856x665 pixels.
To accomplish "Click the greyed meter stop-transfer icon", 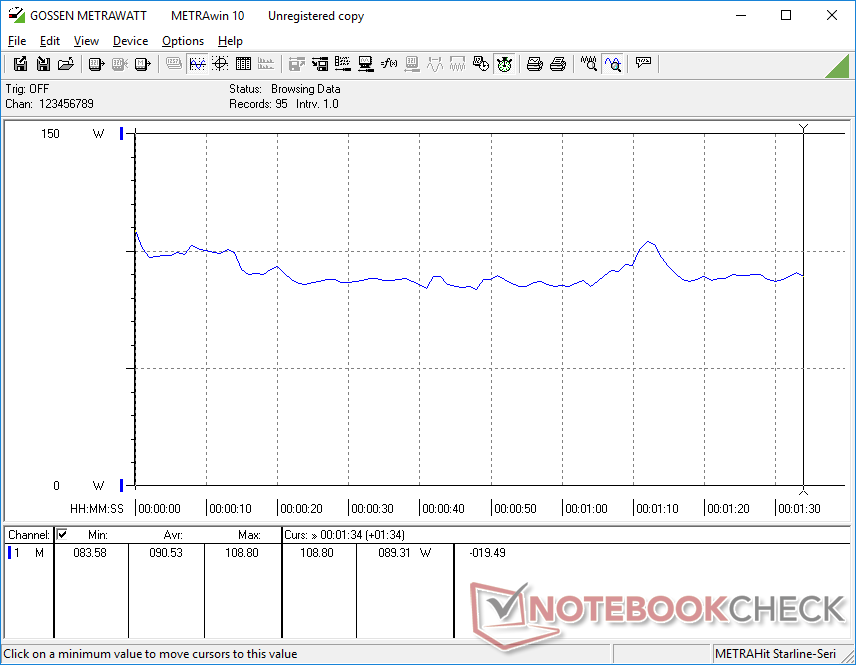I will 120,64.
